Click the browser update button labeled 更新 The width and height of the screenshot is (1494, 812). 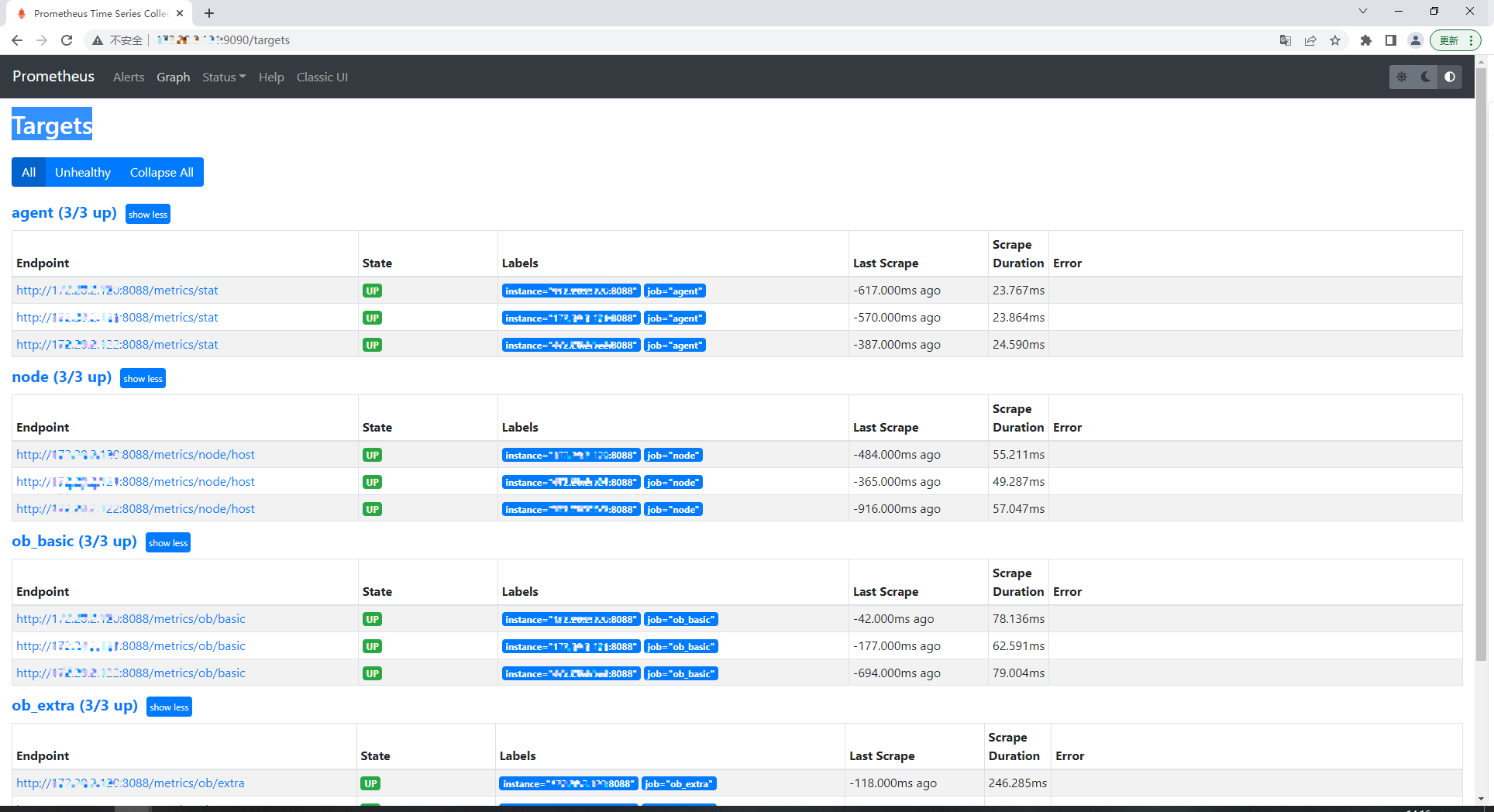pyautogui.click(x=1455, y=40)
